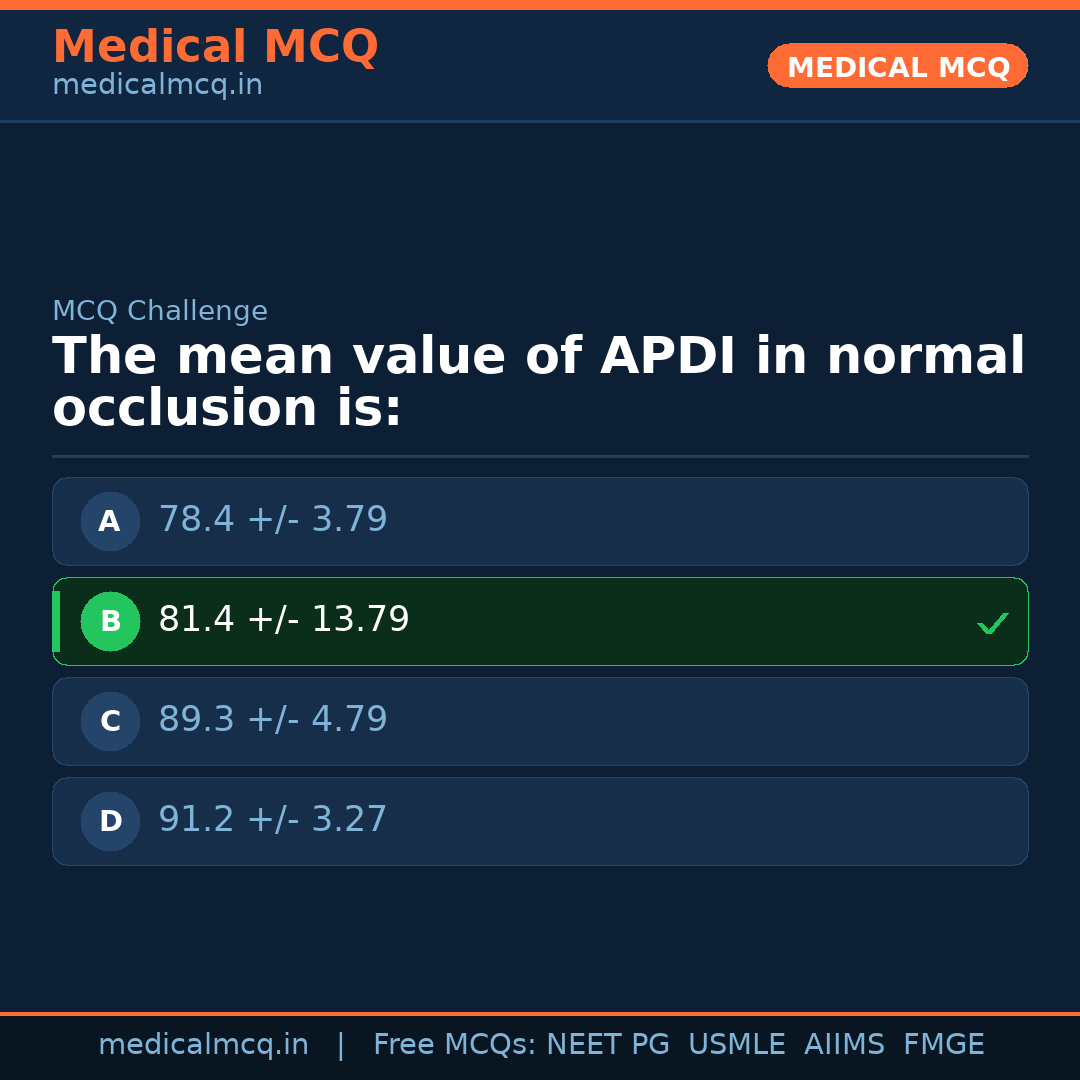Click the circular C option badge

click(110, 721)
